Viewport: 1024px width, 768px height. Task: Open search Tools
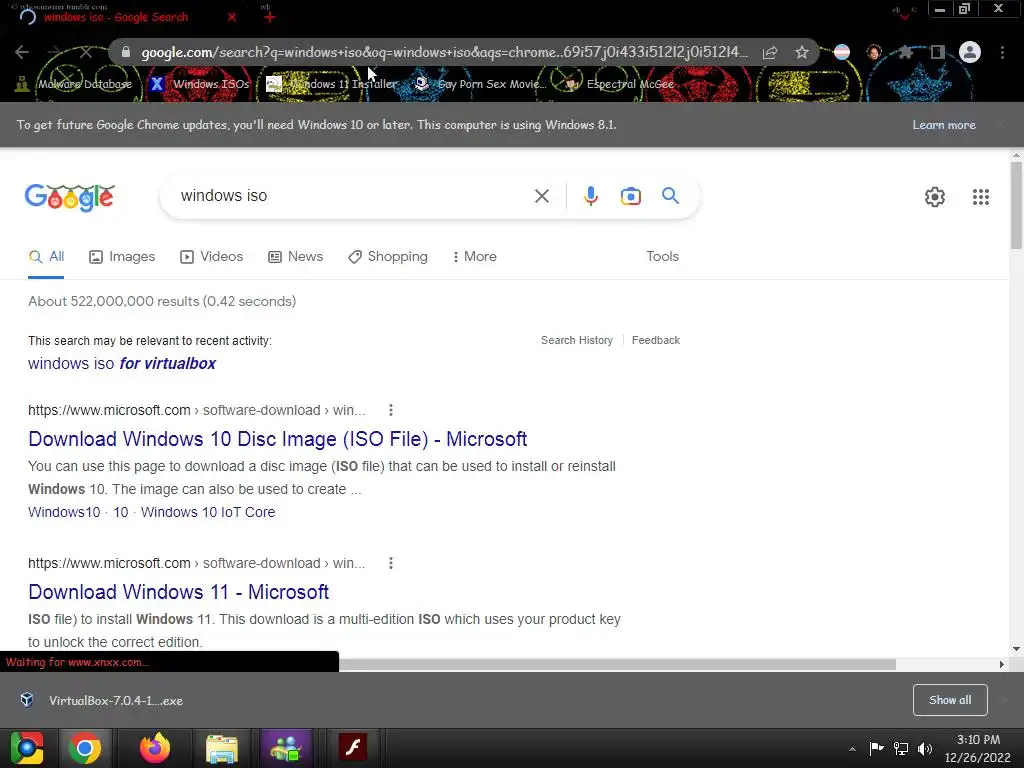pos(662,257)
